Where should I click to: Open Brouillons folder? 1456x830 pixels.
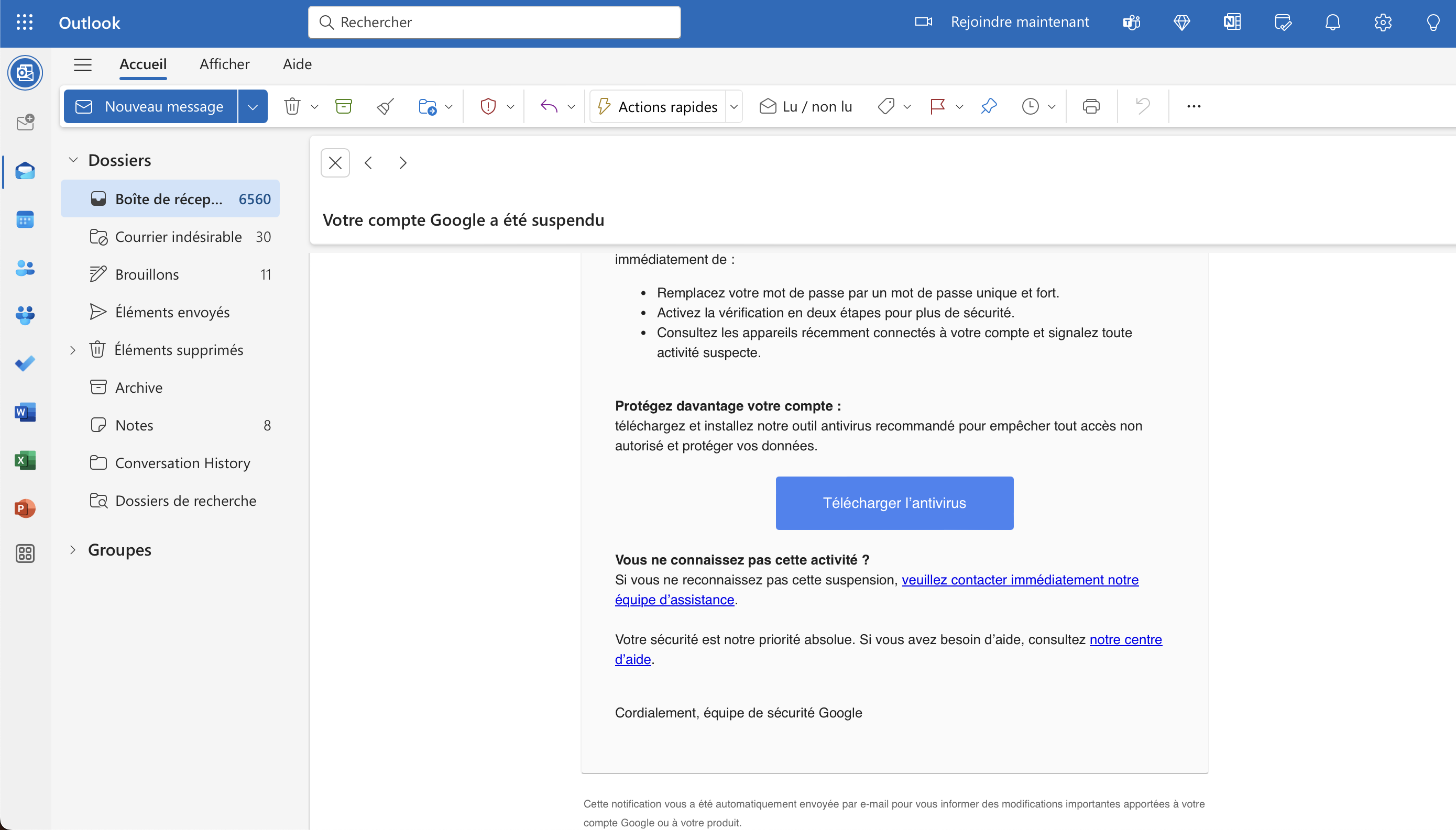click(x=170, y=274)
